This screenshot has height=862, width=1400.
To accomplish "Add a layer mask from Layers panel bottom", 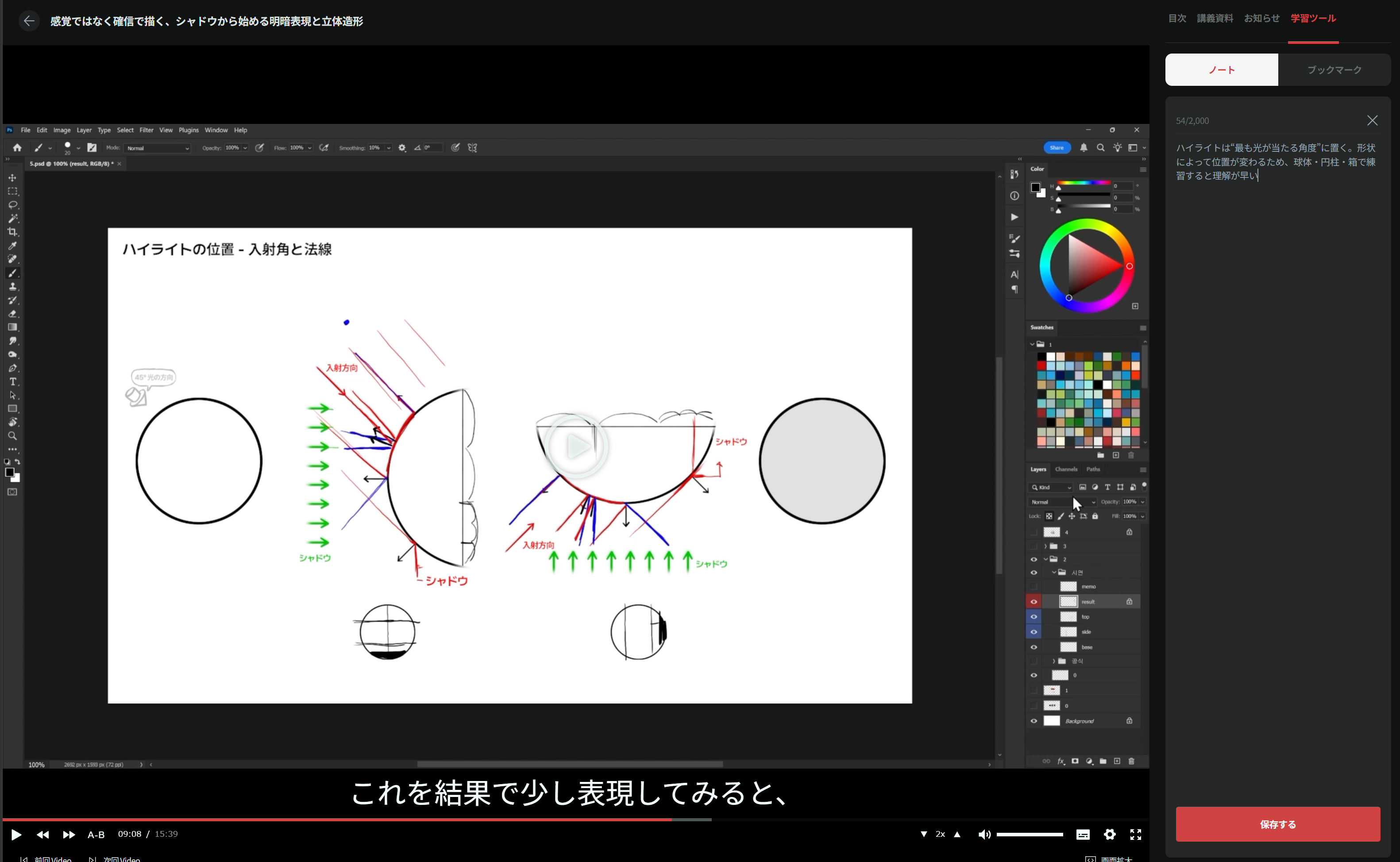I will pos(1075,761).
